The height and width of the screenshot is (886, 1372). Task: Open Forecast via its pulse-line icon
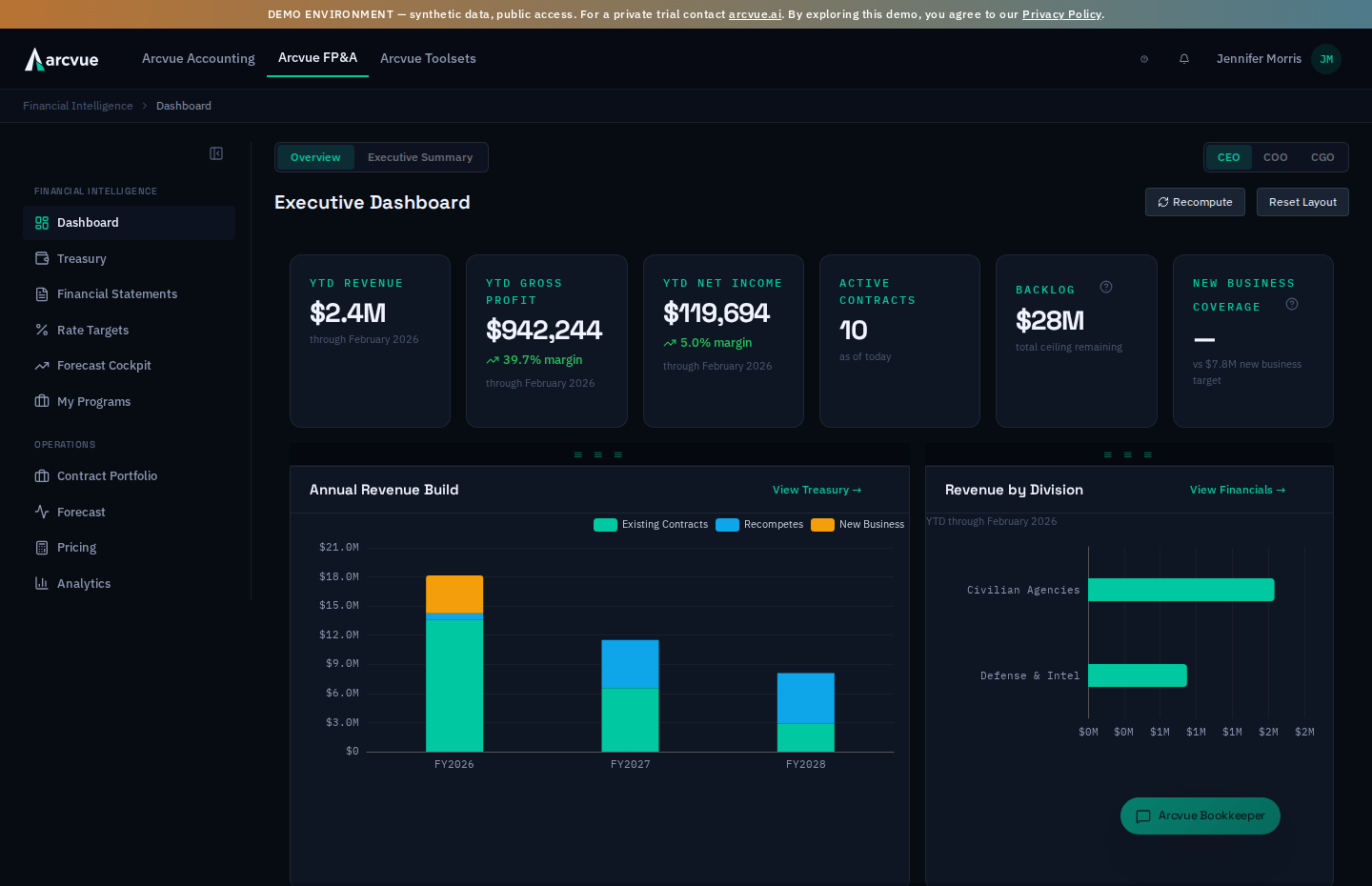[x=42, y=512]
